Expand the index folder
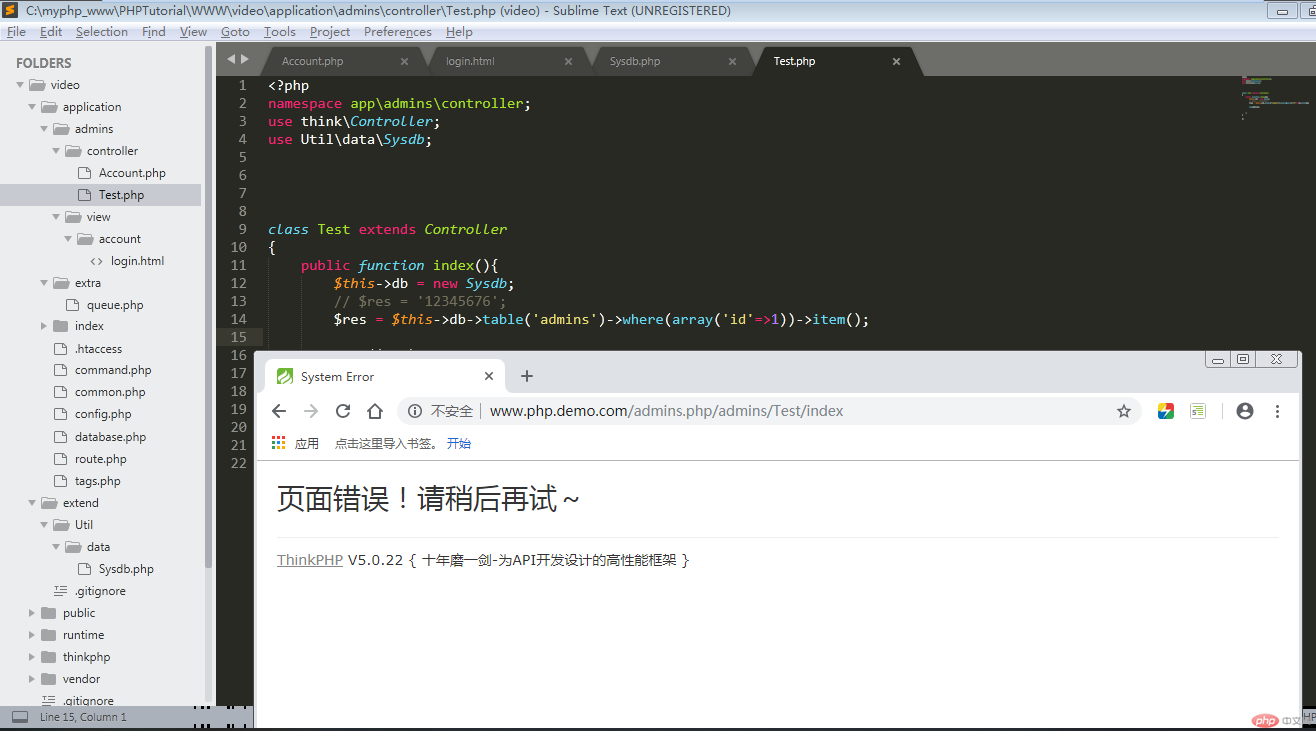Viewport: 1316px width, 731px height. pos(44,326)
